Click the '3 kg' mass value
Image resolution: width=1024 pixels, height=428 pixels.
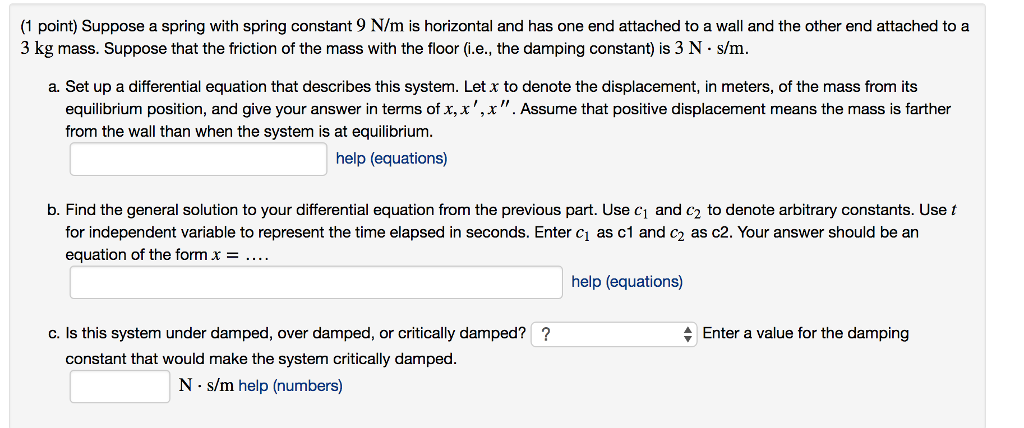pos(42,49)
